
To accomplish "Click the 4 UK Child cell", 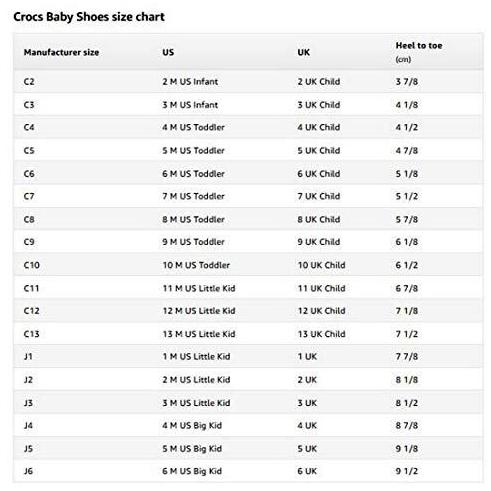I will [319, 127].
